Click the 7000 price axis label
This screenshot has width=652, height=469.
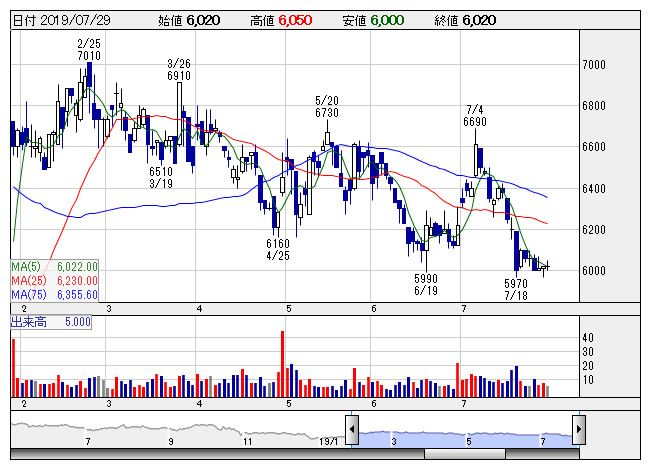594,65
